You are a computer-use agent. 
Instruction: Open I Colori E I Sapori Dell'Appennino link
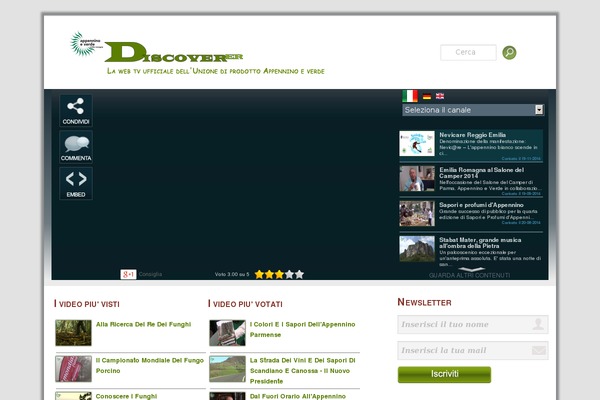pos(302,329)
